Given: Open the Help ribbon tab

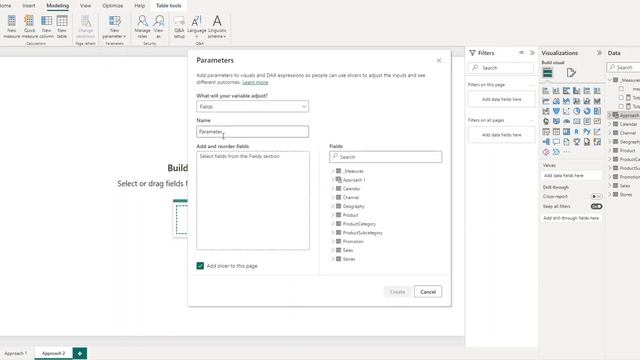Looking at the screenshot, I should (x=140, y=6).
